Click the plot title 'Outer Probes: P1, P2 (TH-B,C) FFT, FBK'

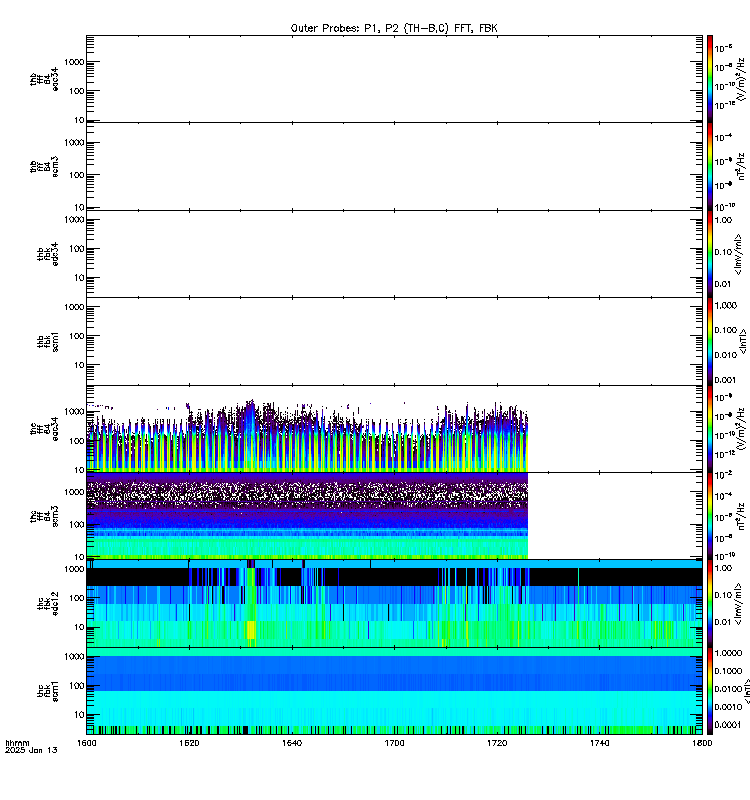[394, 28]
